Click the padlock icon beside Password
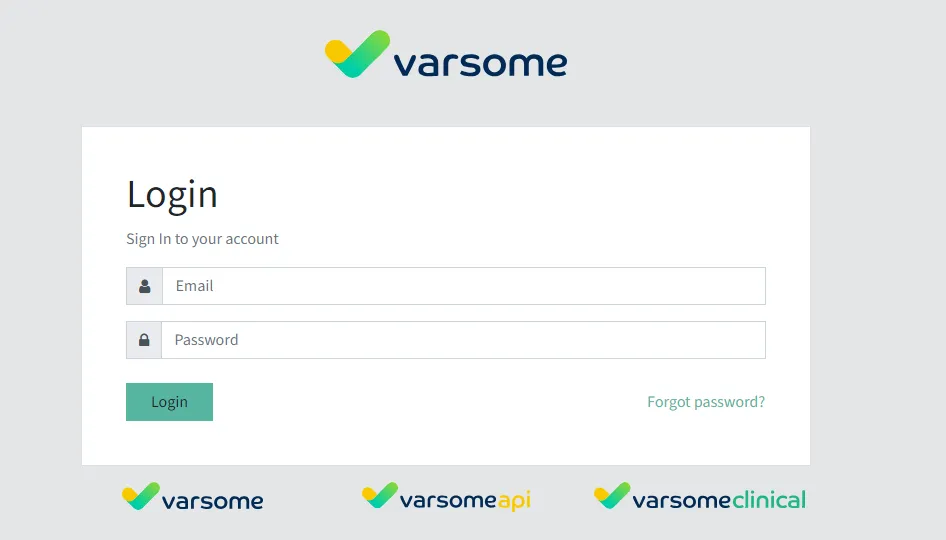Image resolution: width=946 pixels, height=540 pixels. 144,340
